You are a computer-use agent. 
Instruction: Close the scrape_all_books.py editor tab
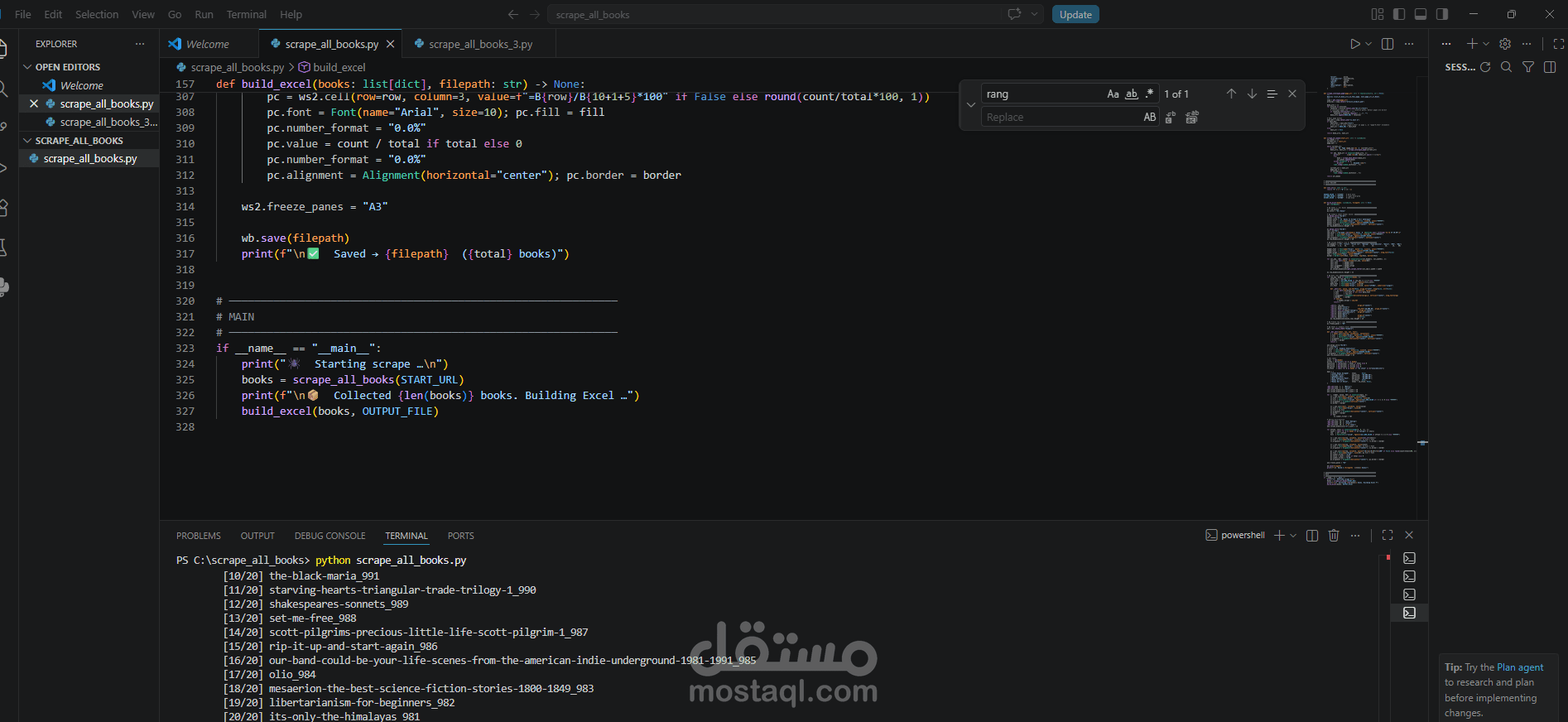click(391, 44)
